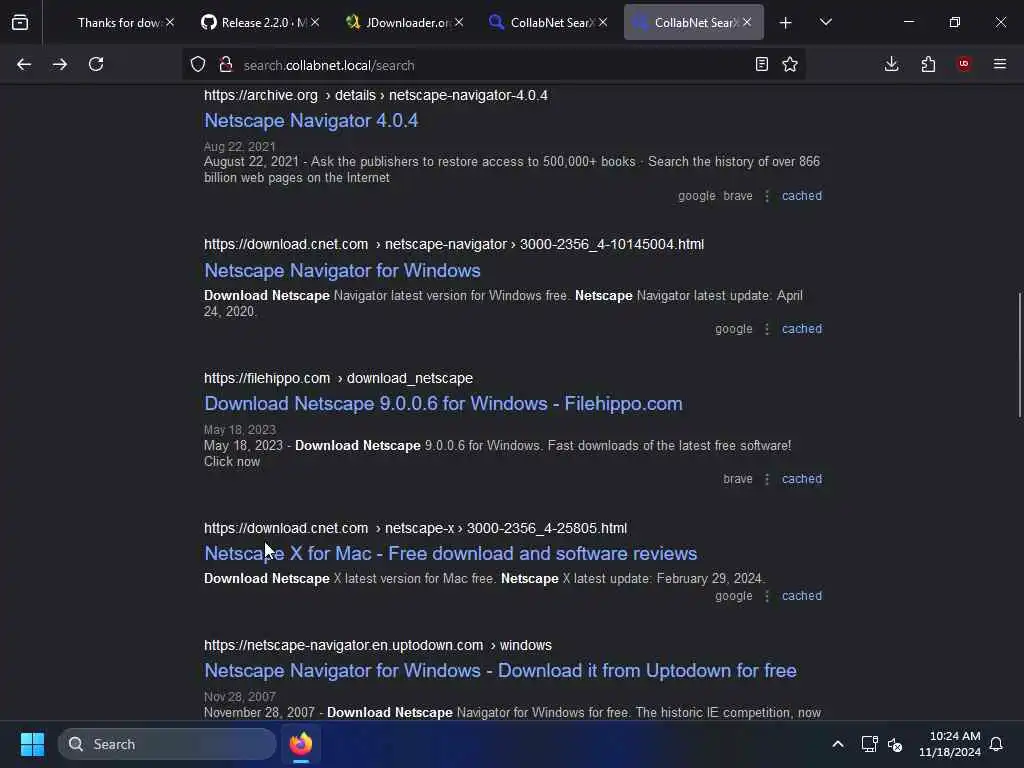Image resolution: width=1024 pixels, height=768 pixels.
Task: Open a new browser tab
Action: click(786, 22)
